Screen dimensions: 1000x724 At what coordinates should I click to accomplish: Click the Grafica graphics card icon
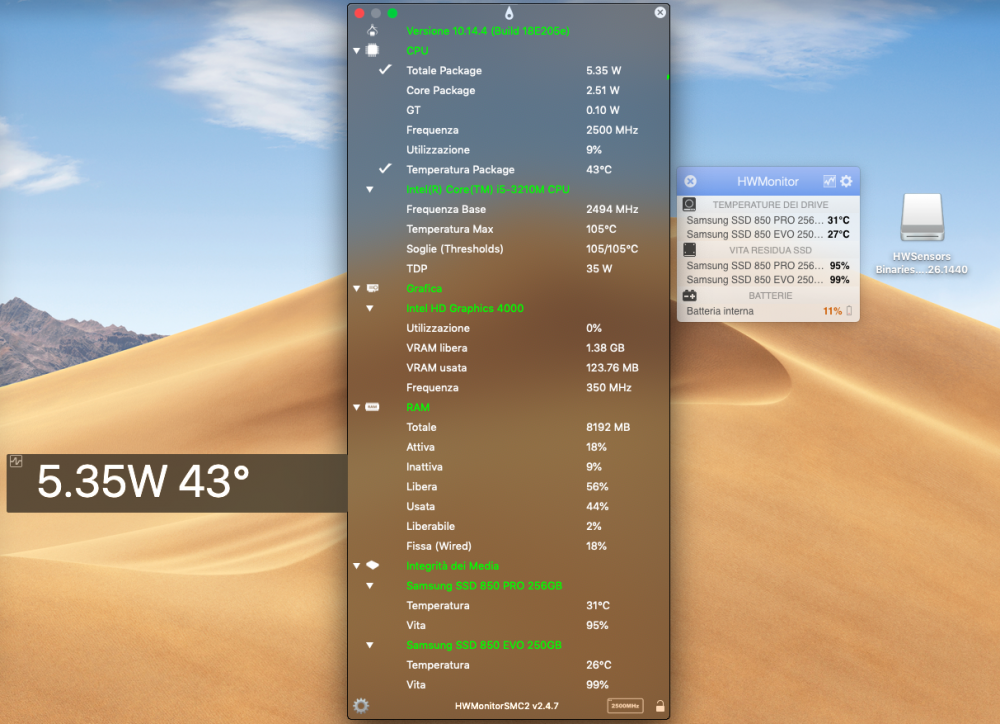(372, 288)
